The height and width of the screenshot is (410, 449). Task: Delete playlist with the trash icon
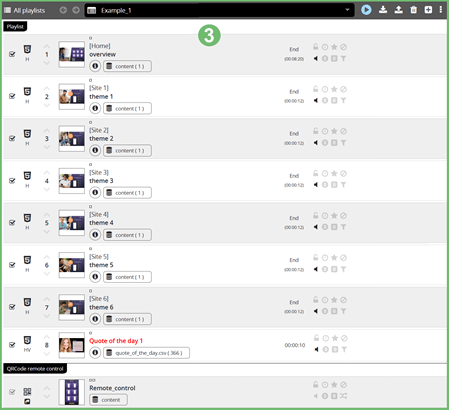coord(414,10)
